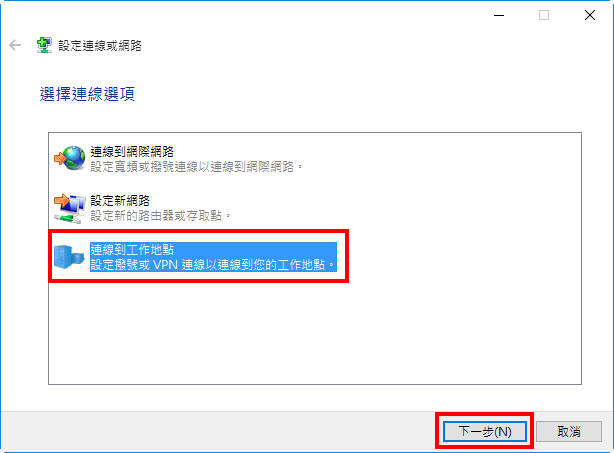Click the 設定連線或網路 window title text
Image resolution: width=614 pixels, height=453 pixels.
(100, 46)
